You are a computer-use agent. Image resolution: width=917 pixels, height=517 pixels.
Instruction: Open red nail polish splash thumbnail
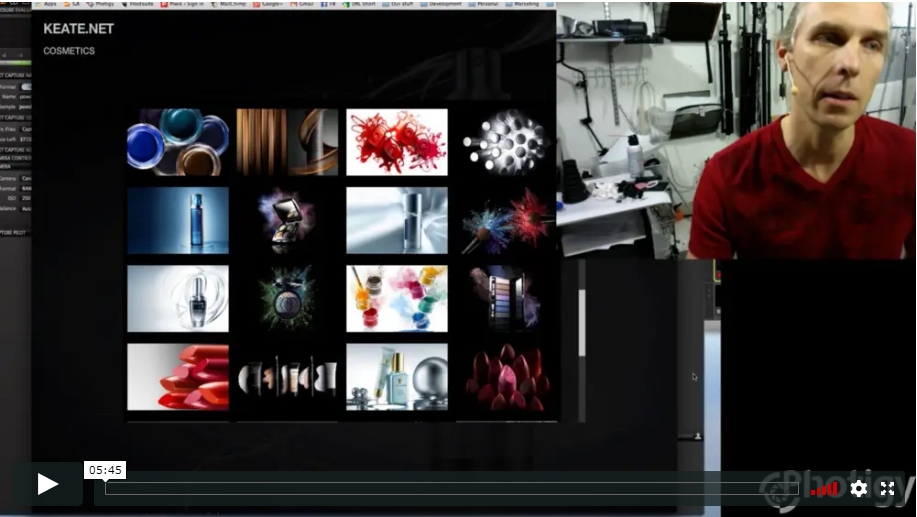tap(397, 142)
